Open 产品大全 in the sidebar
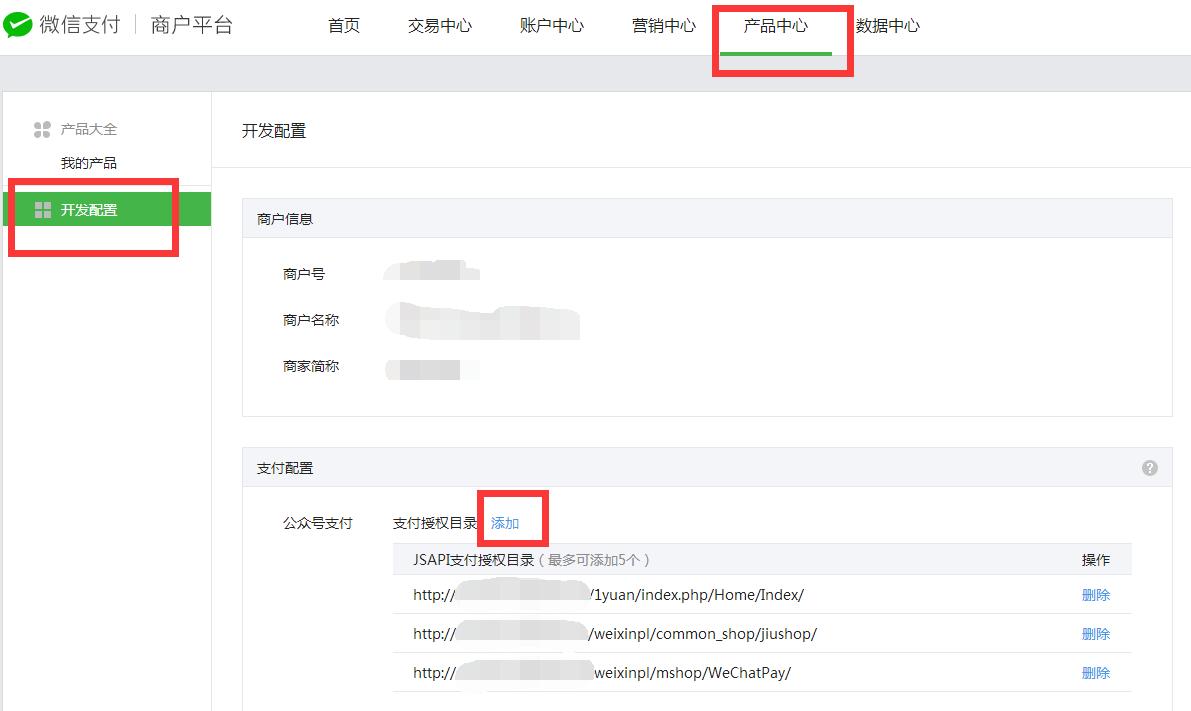The height and width of the screenshot is (711, 1191). (x=89, y=130)
